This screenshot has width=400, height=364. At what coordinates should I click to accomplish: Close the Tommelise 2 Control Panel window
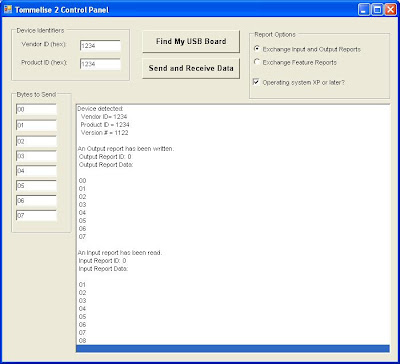coord(390,10)
